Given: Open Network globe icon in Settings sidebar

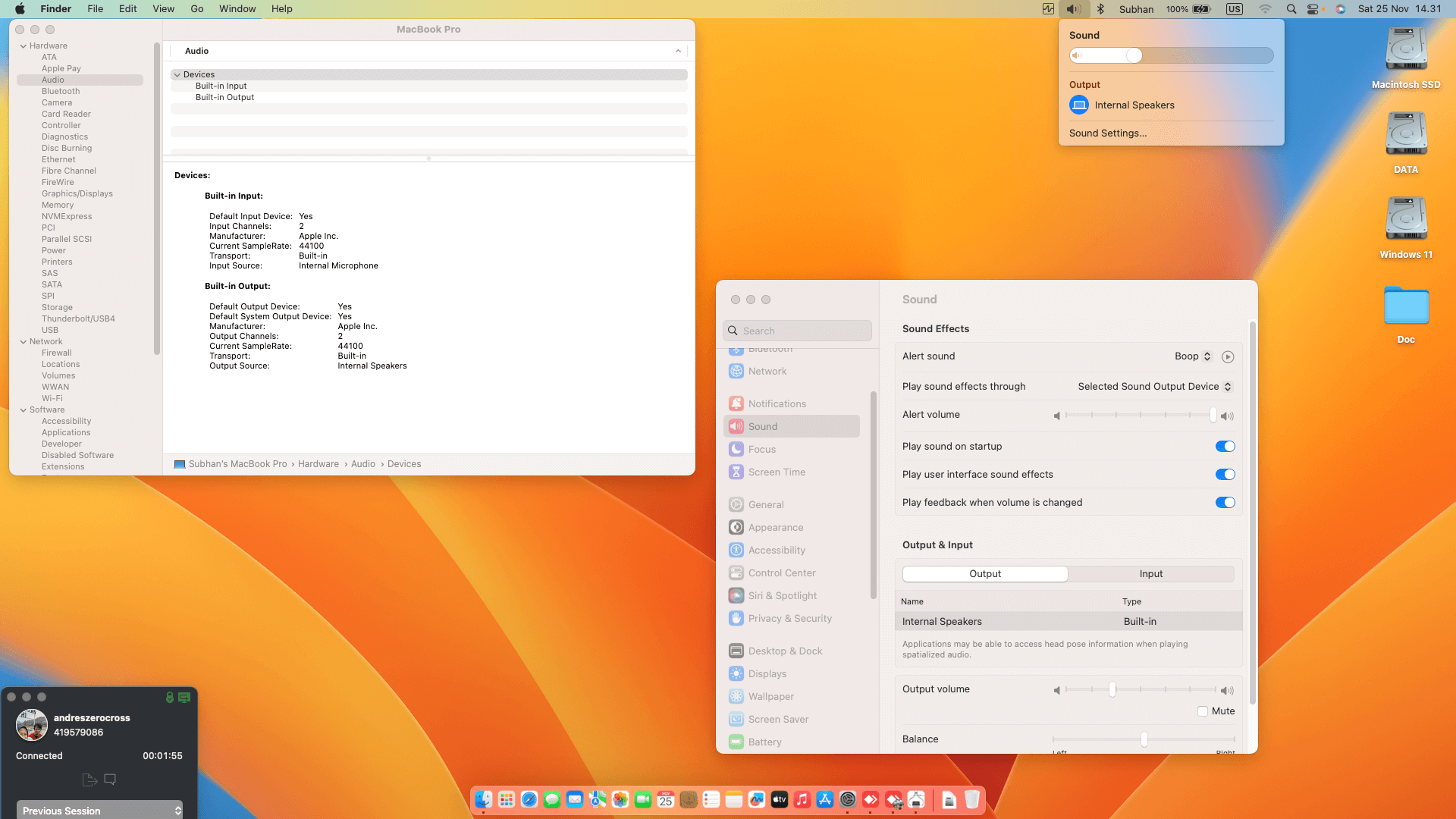Looking at the screenshot, I should (736, 371).
